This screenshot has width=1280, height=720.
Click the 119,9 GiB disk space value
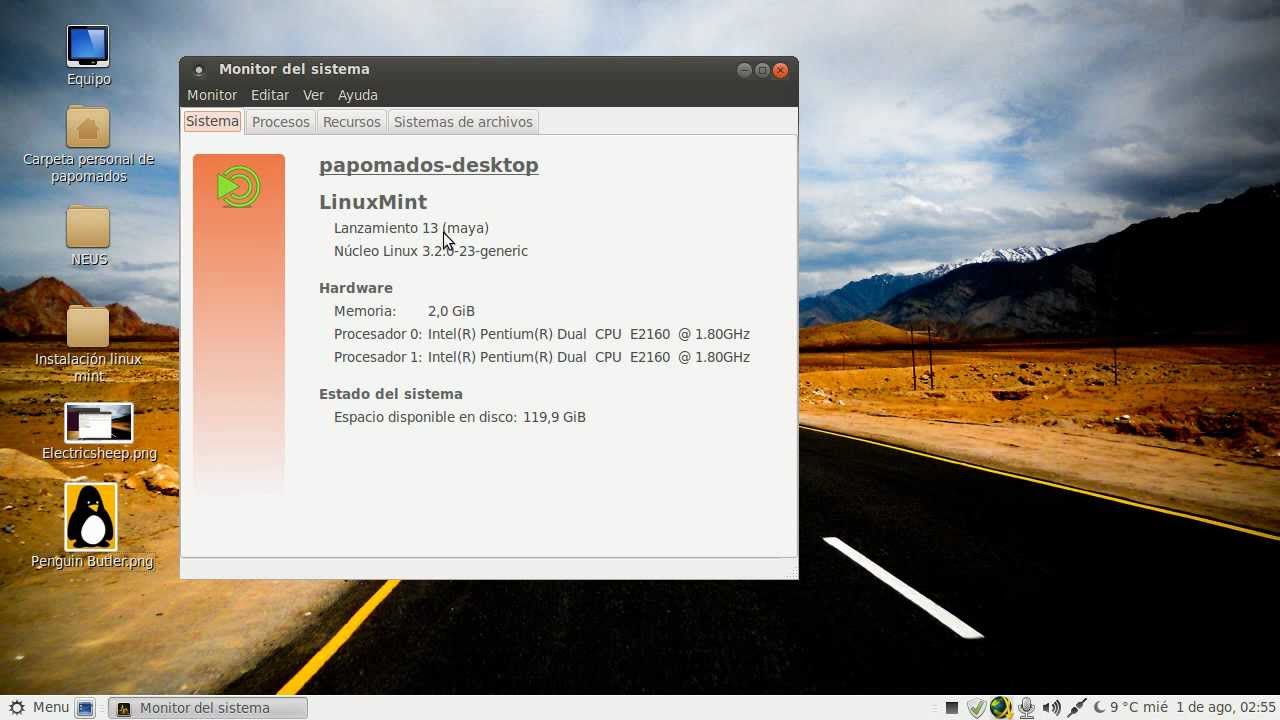coord(554,417)
